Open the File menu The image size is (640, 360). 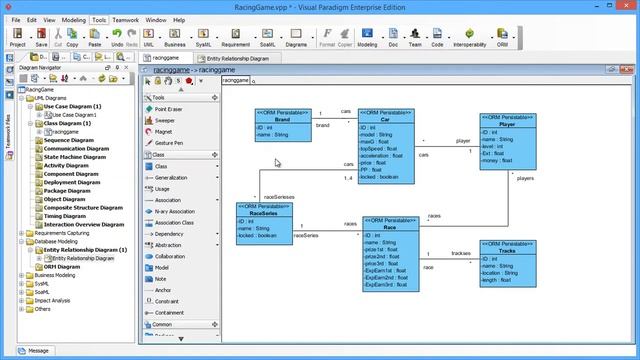(16, 20)
